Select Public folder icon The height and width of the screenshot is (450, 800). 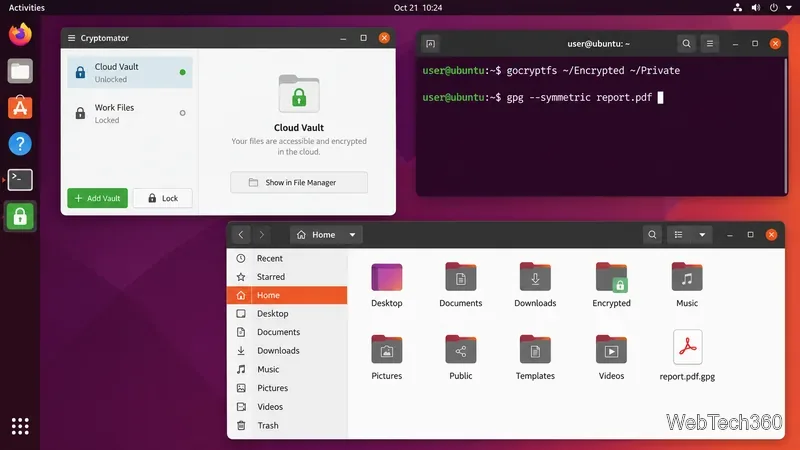461,349
